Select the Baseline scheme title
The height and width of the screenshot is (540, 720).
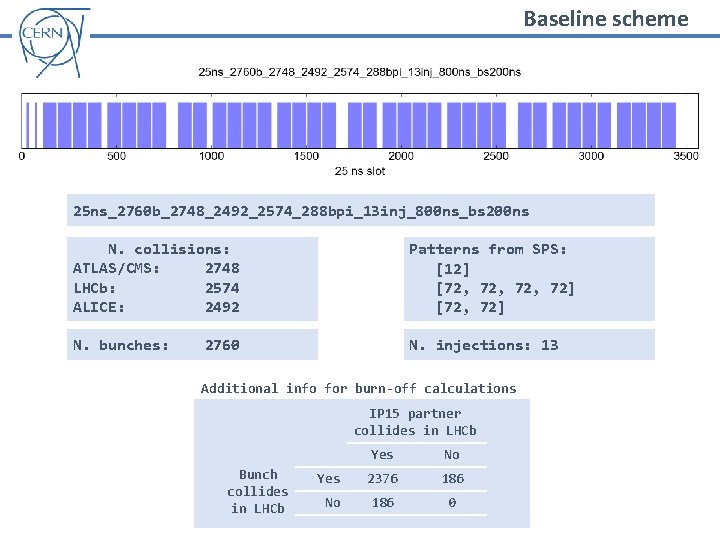click(x=606, y=19)
